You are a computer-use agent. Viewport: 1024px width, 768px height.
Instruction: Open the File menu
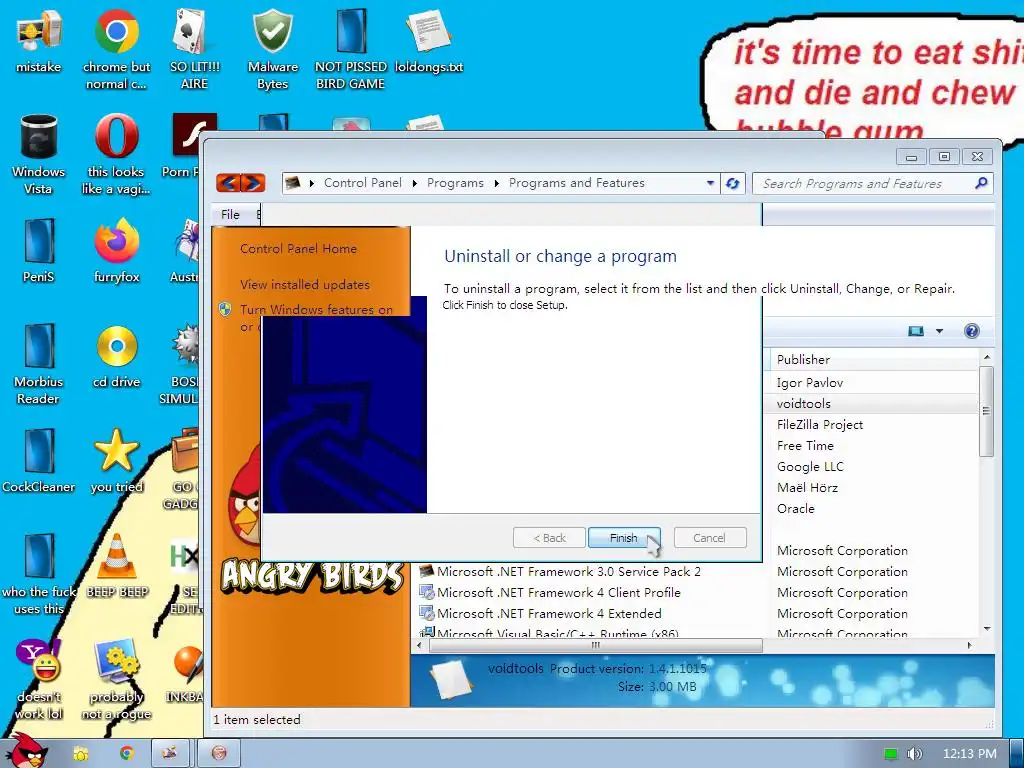click(230, 214)
